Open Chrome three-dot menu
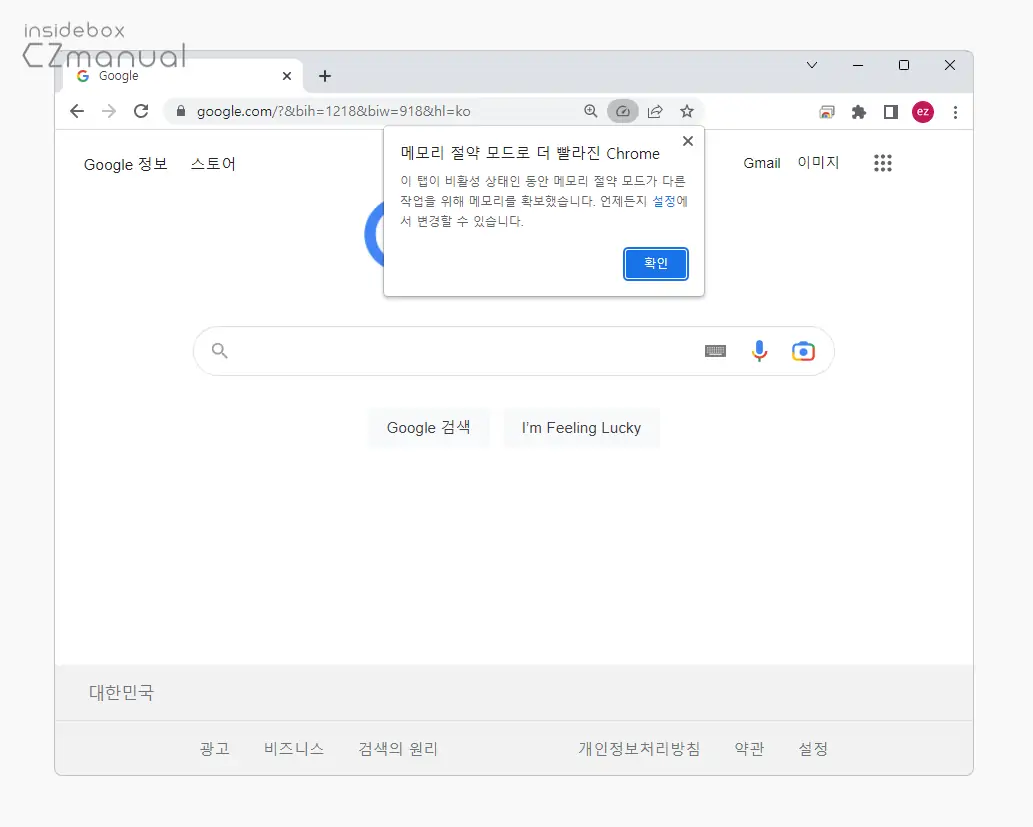The width and height of the screenshot is (1033, 827). click(x=955, y=112)
